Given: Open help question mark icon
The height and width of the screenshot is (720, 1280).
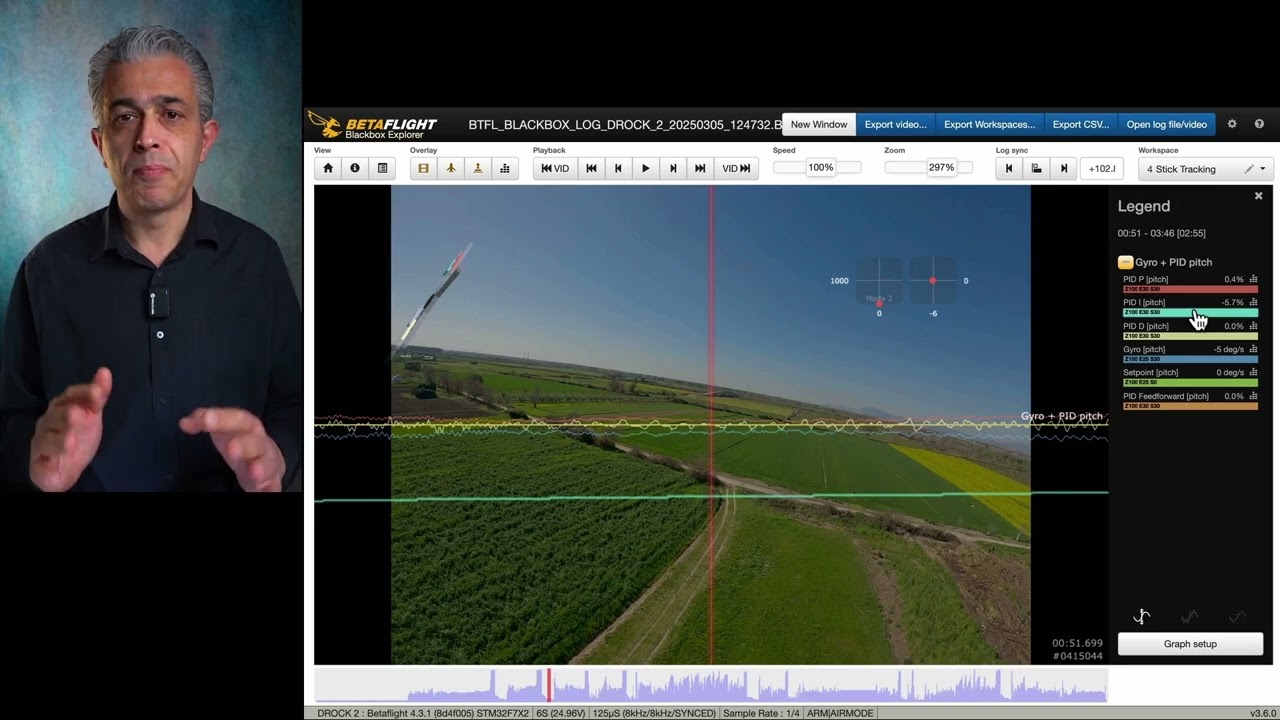Looking at the screenshot, I should [x=1259, y=124].
